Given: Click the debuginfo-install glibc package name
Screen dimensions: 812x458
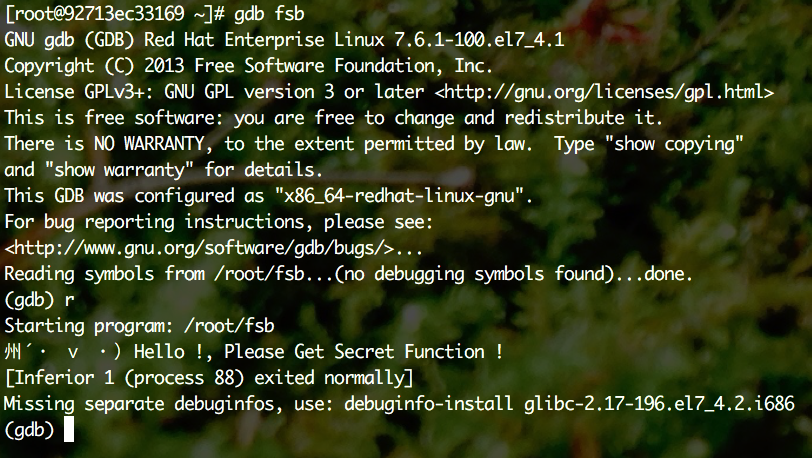Looking at the screenshot, I should (x=659, y=404).
